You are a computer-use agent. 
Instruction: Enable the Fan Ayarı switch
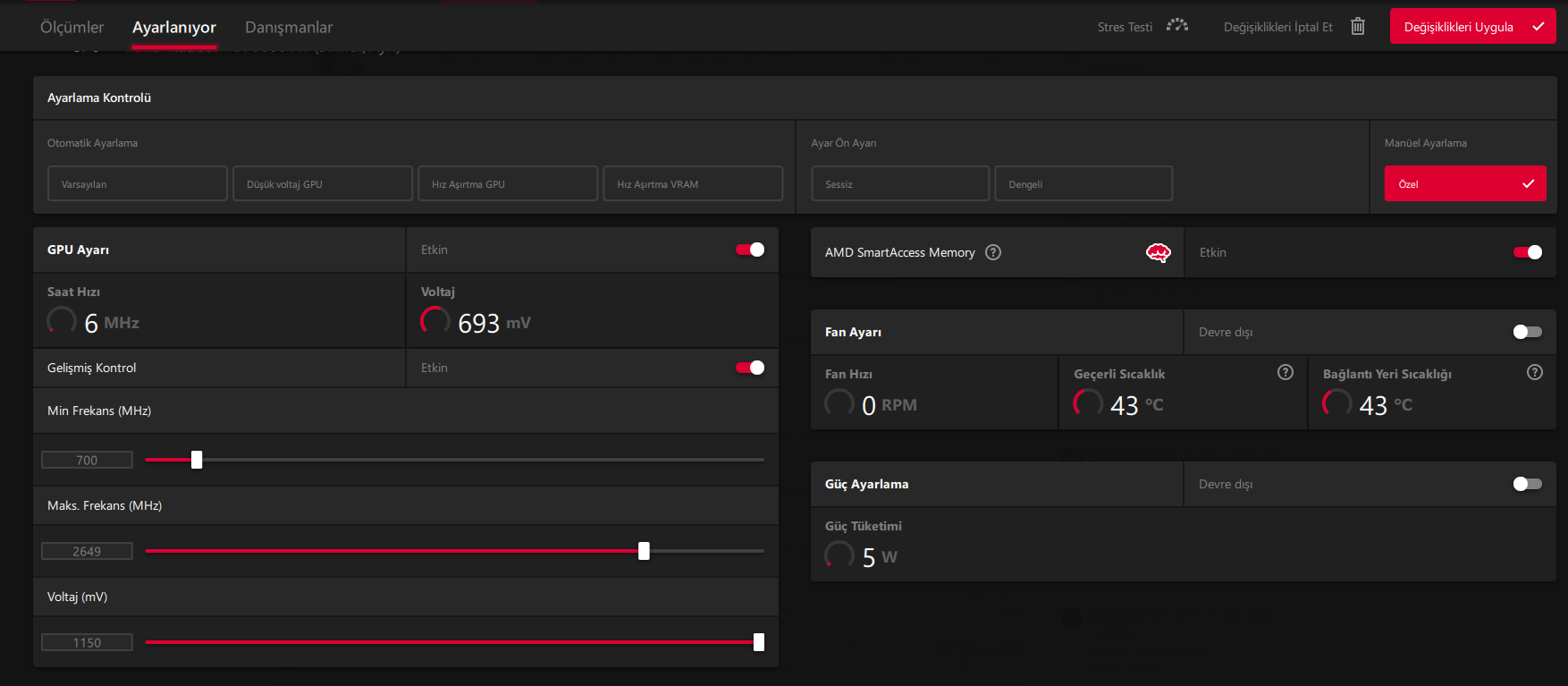pyautogui.click(x=1528, y=332)
